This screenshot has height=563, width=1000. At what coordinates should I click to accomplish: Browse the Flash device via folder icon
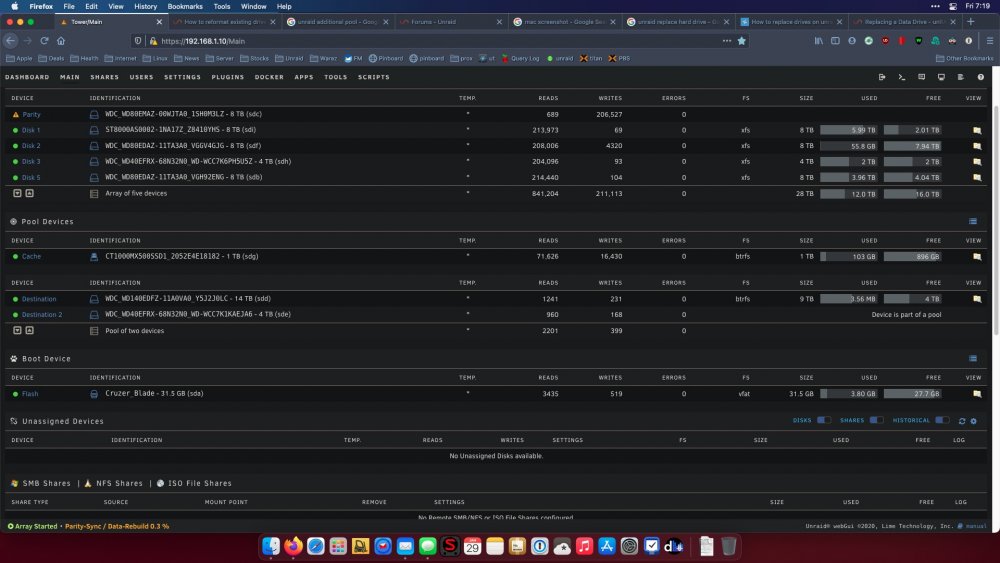977,394
